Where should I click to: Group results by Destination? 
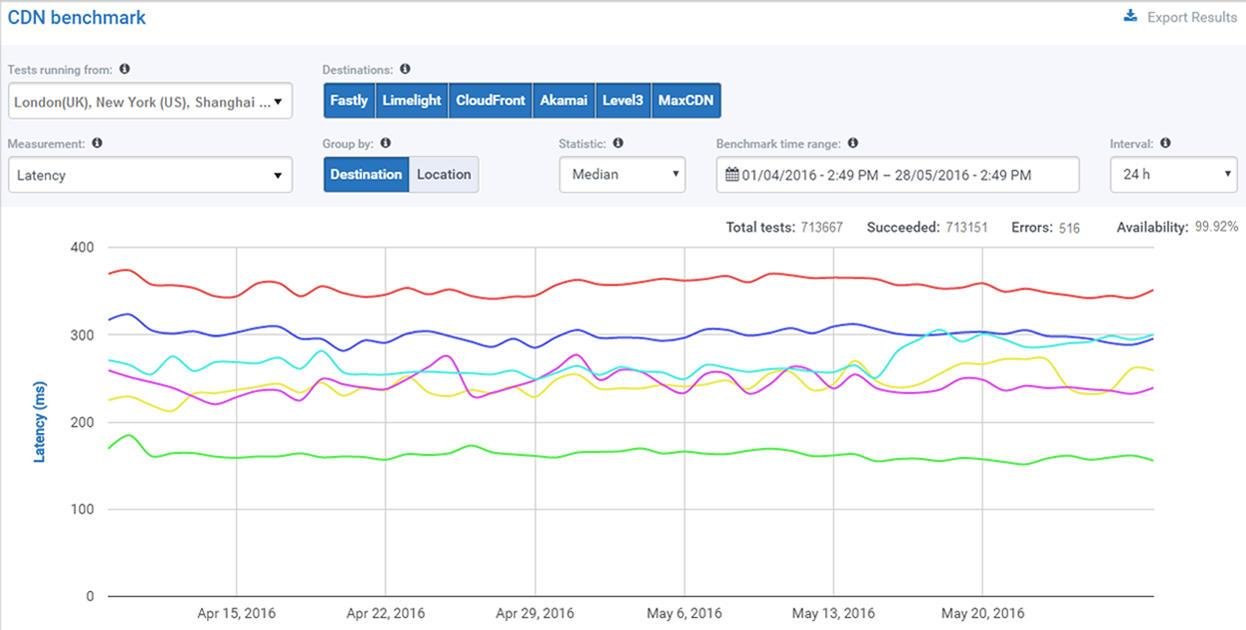[366, 175]
